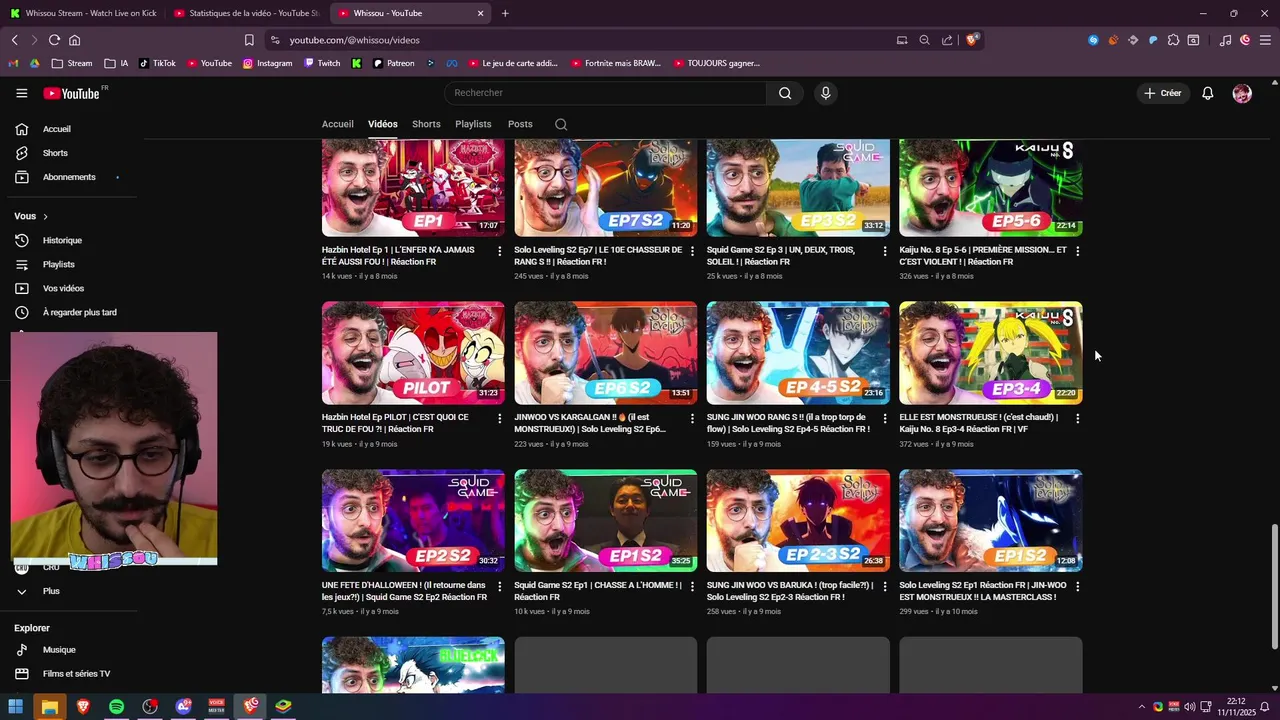Click the address bar URL

(x=354, y=40)
